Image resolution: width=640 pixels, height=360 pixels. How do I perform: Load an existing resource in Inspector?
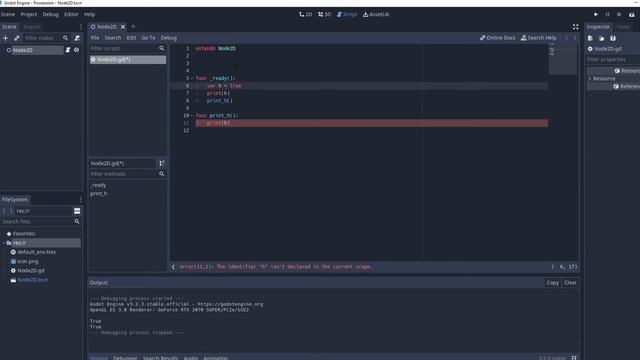pyautogui.click(x=602, y=38)
